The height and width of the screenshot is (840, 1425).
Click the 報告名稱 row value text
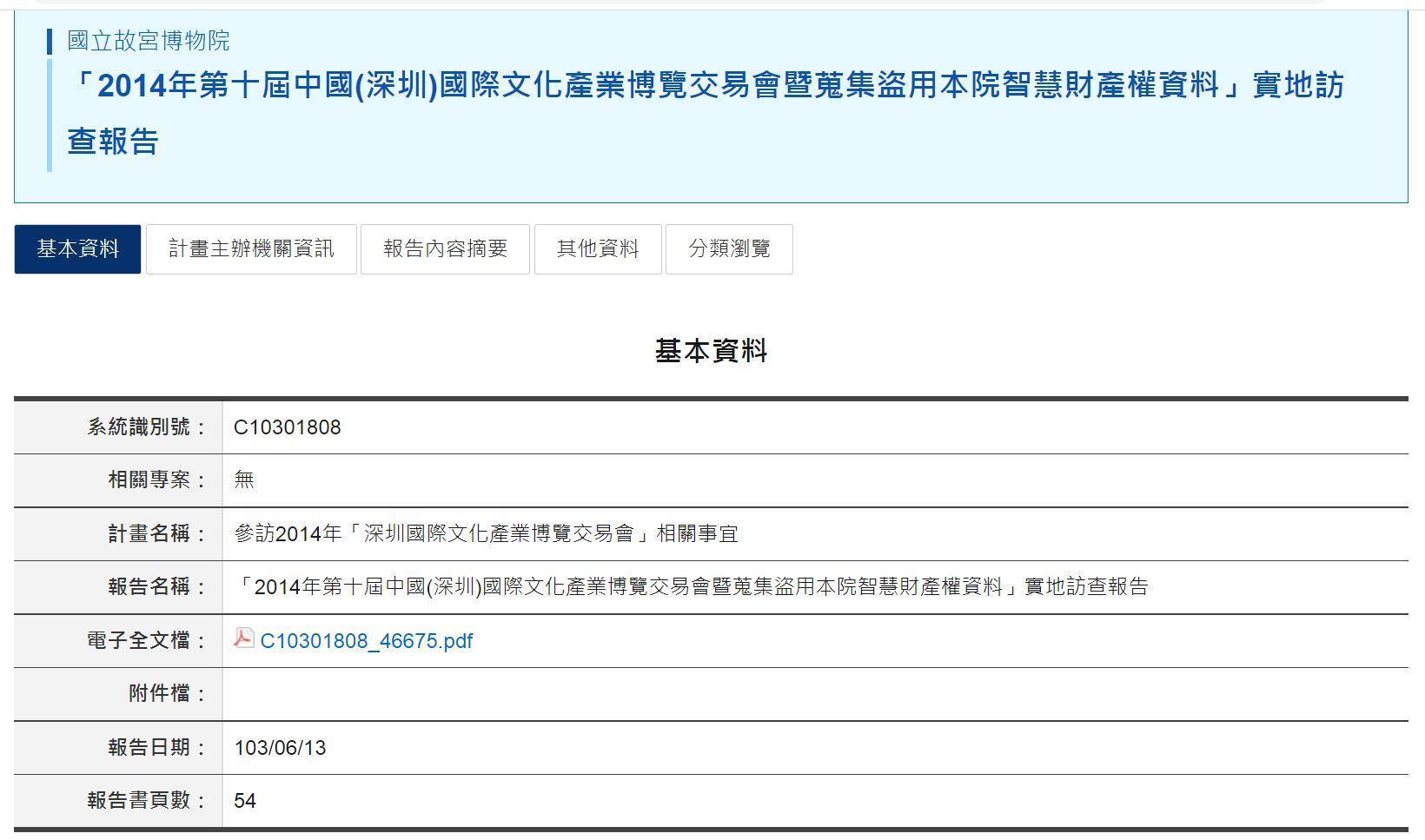pyautogui.click(x=691, y=587)
